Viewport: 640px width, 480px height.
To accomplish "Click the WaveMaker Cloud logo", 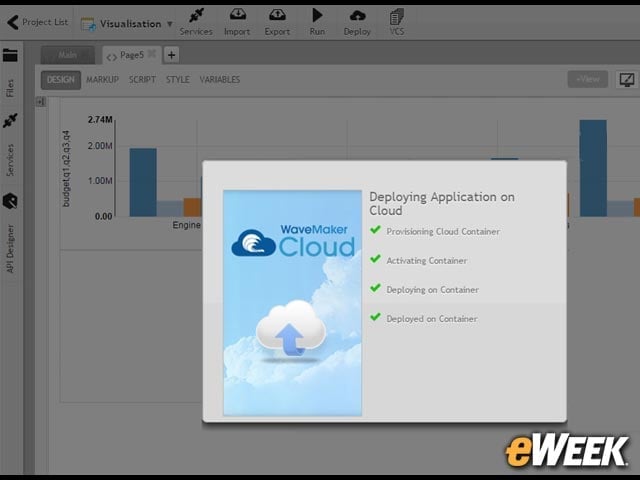I will 293,242.
